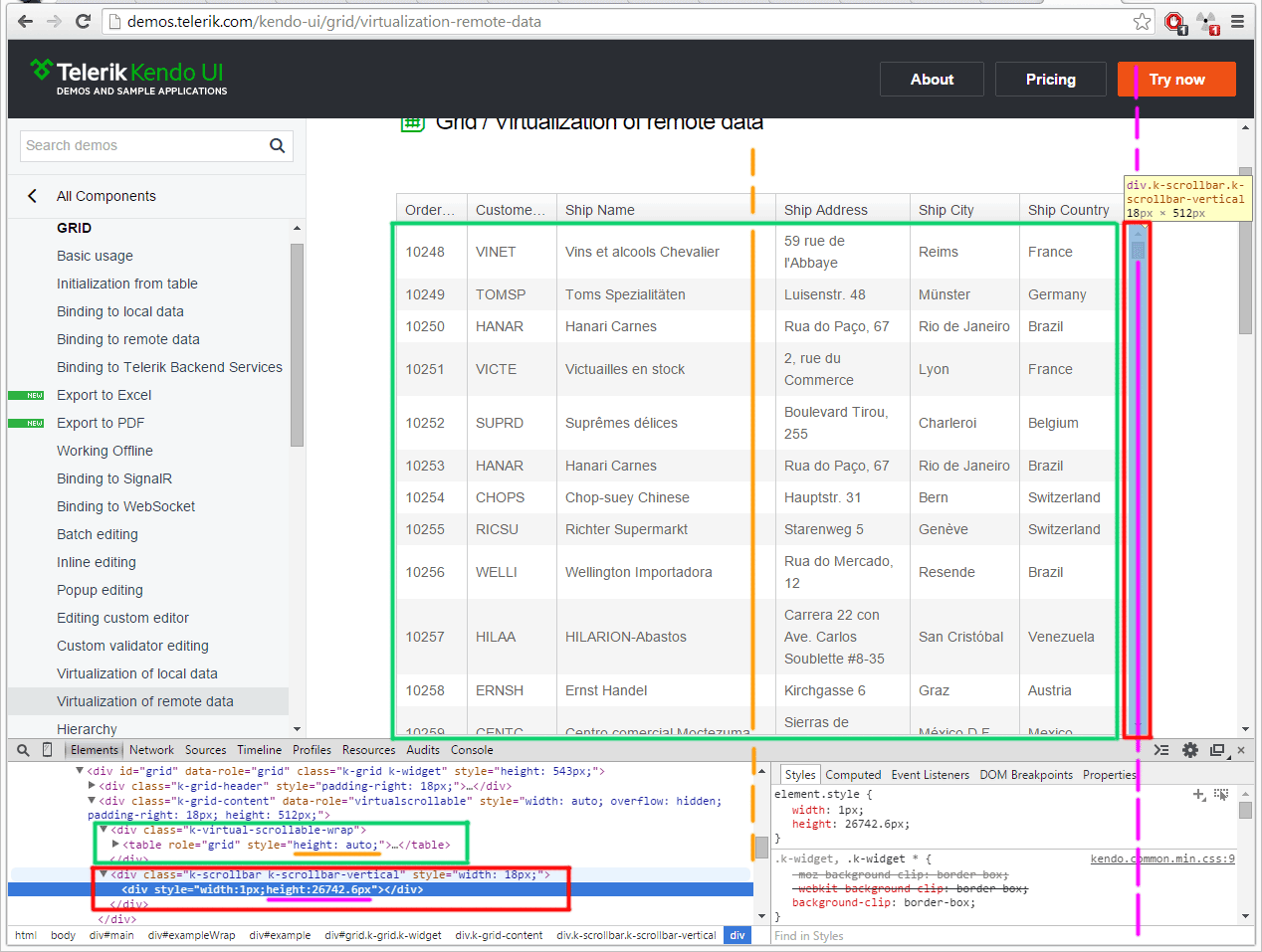Image resolution: width=1262 pixels, height=952 pixels.
Task: Open the Chrome hamburger menu
Action: (x=1237, y=21)
